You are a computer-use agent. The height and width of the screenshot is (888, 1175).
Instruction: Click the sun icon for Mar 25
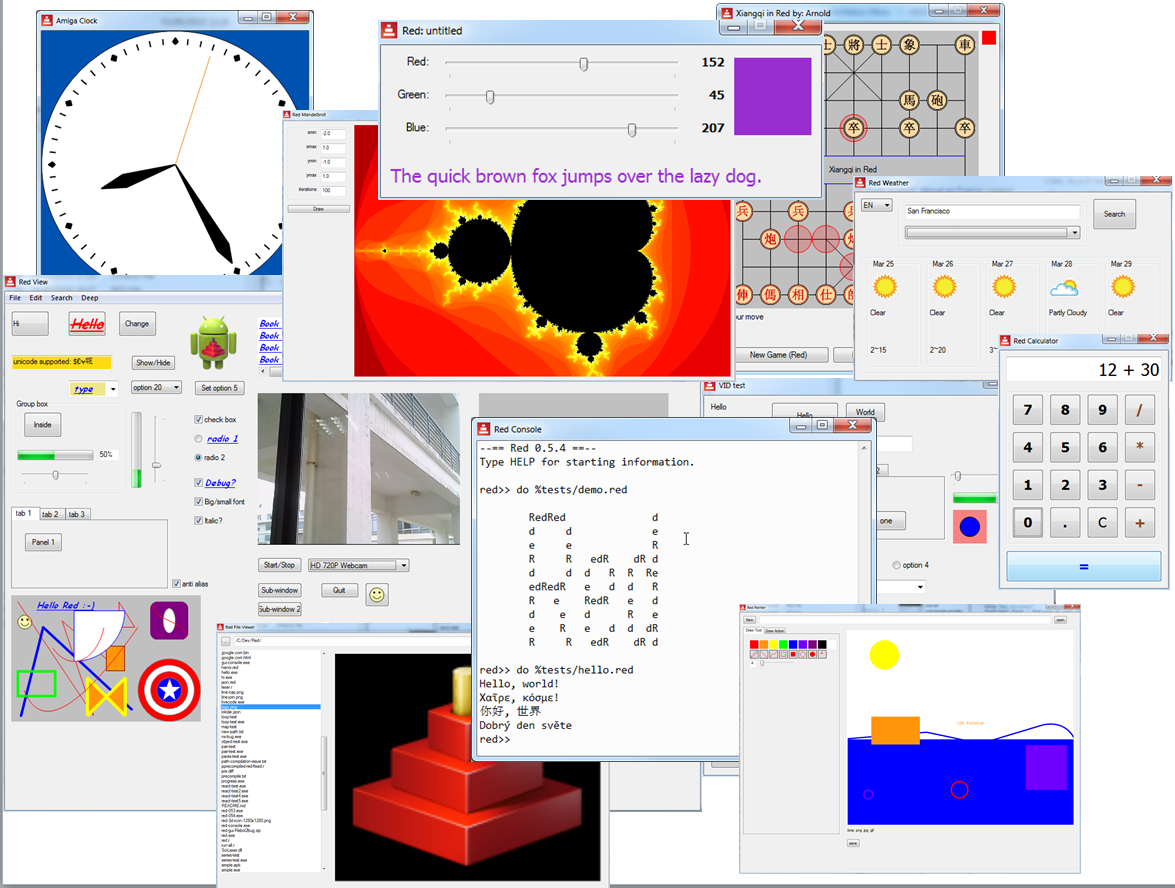(x=883, y=288)
